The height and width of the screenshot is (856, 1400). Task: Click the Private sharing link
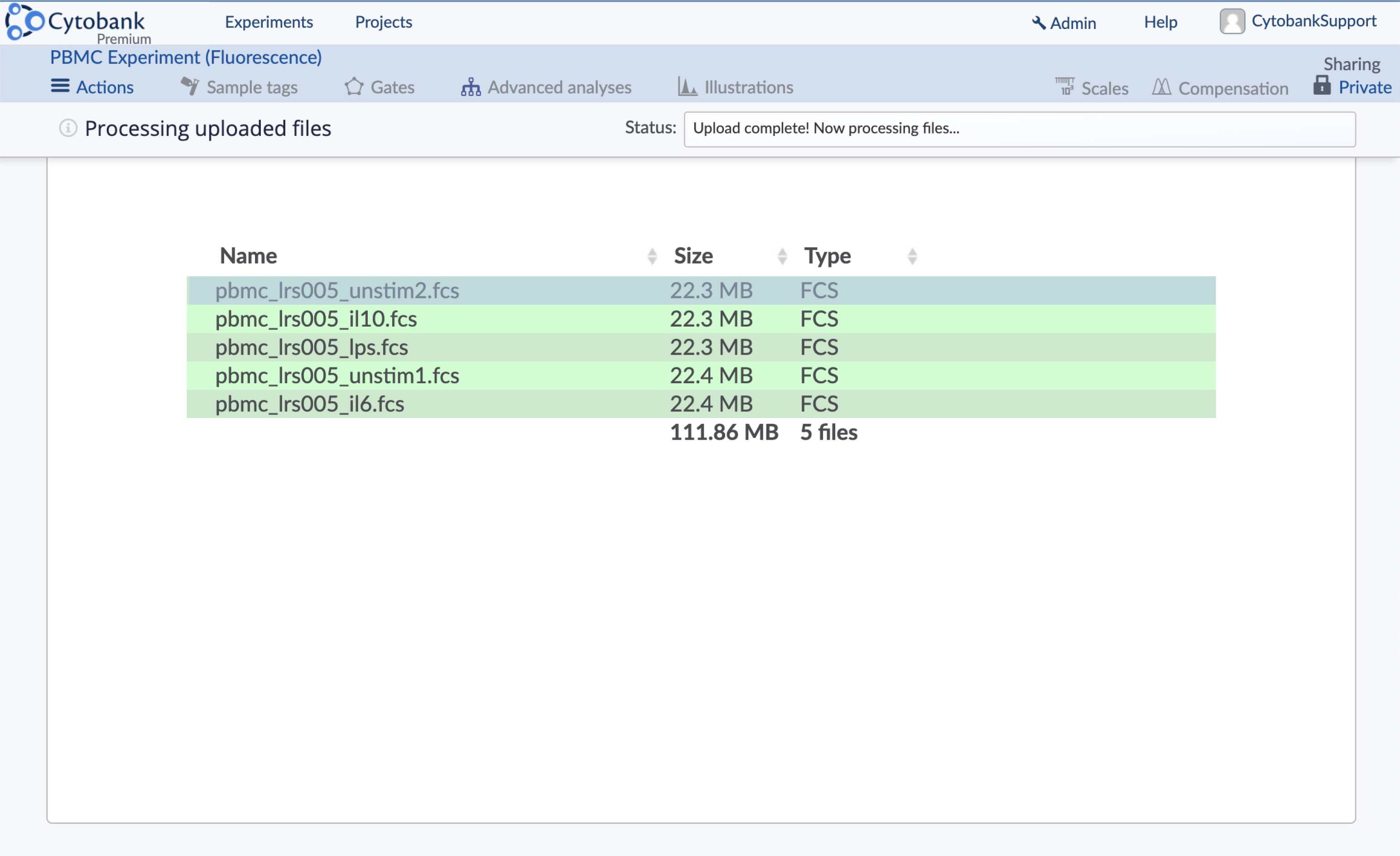pos(1365,87)
